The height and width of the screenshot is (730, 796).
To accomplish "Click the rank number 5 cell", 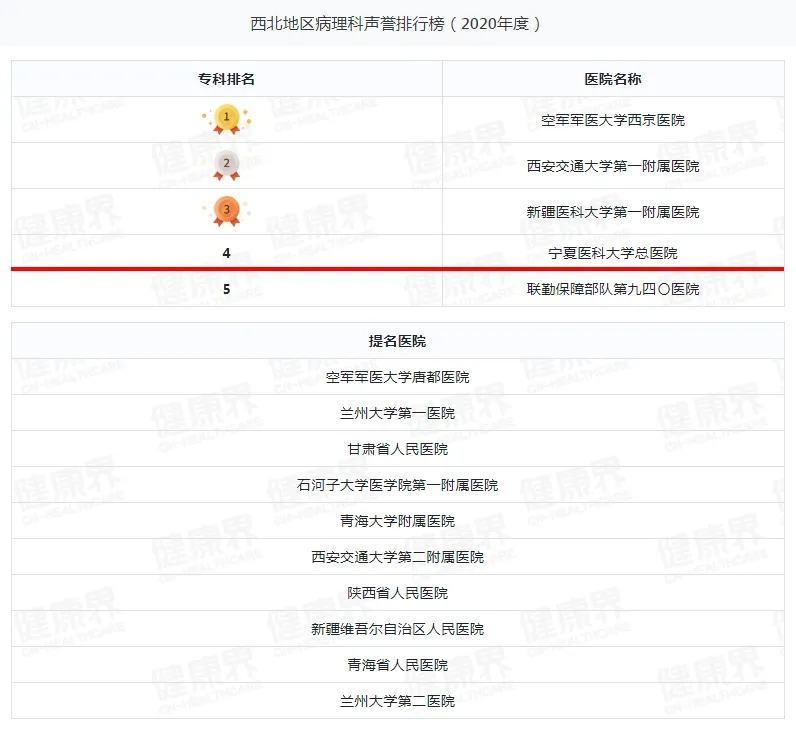I will [x=226, y=289].
